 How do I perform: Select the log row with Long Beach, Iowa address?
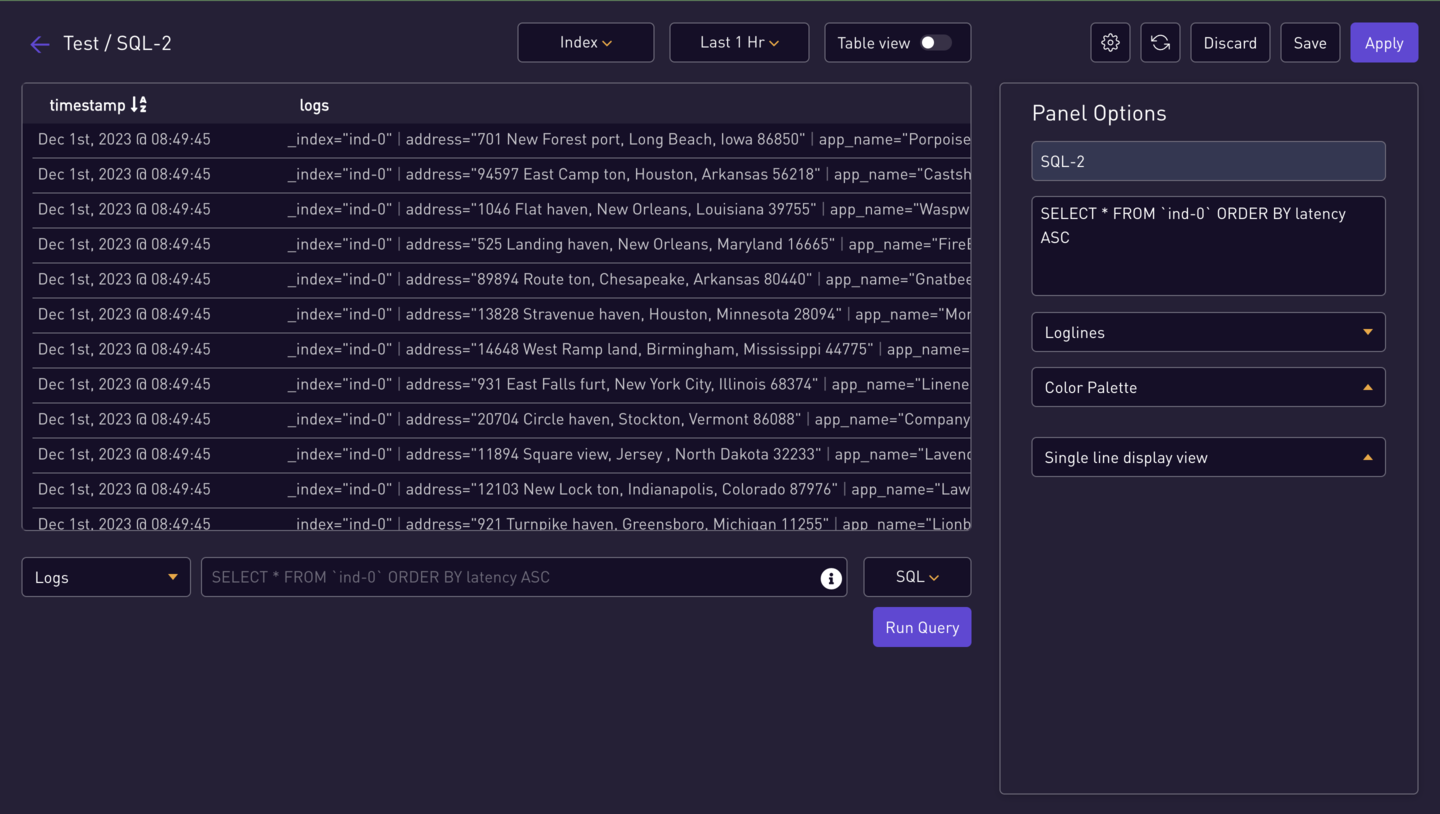point(501,140)
